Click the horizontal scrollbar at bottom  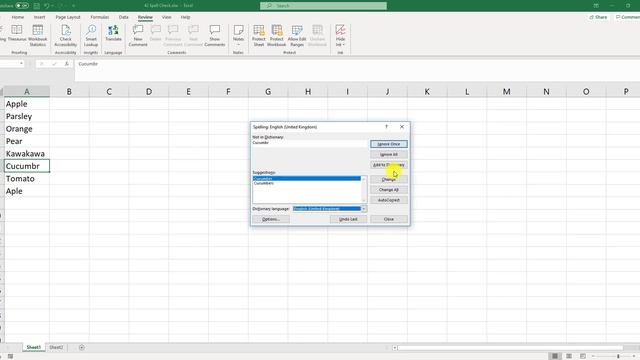[510, 348]
